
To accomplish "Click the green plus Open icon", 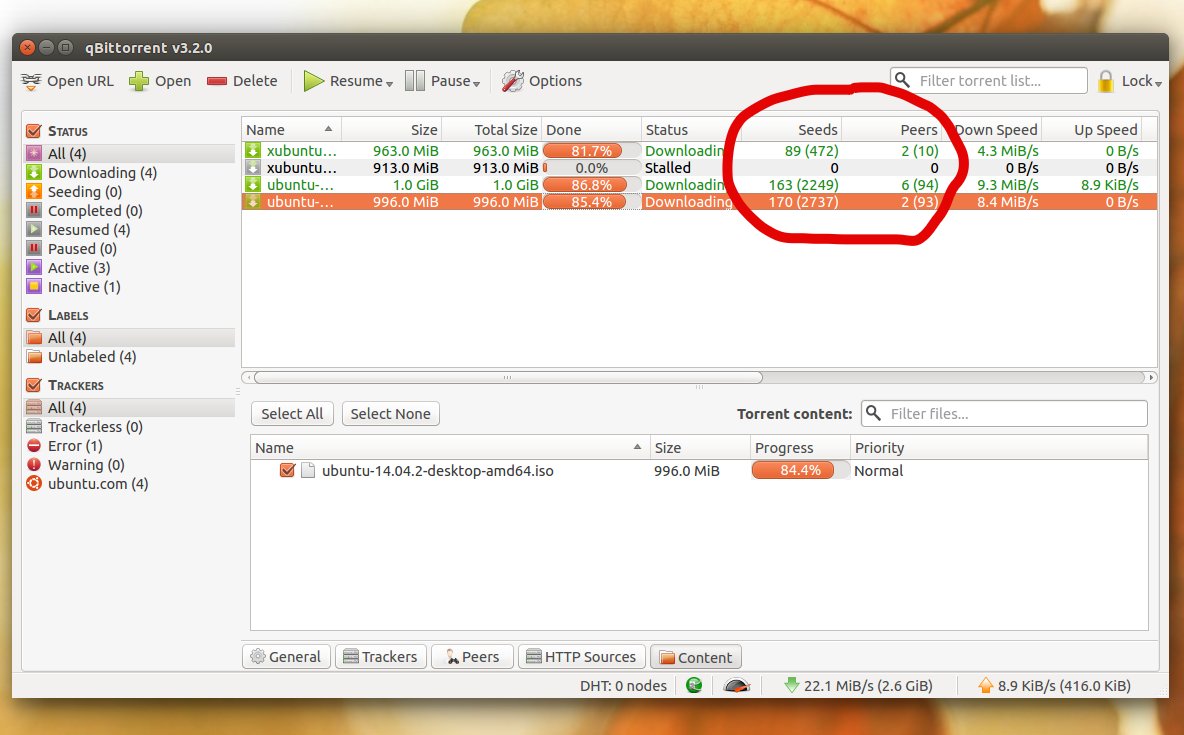I will 139,81.
